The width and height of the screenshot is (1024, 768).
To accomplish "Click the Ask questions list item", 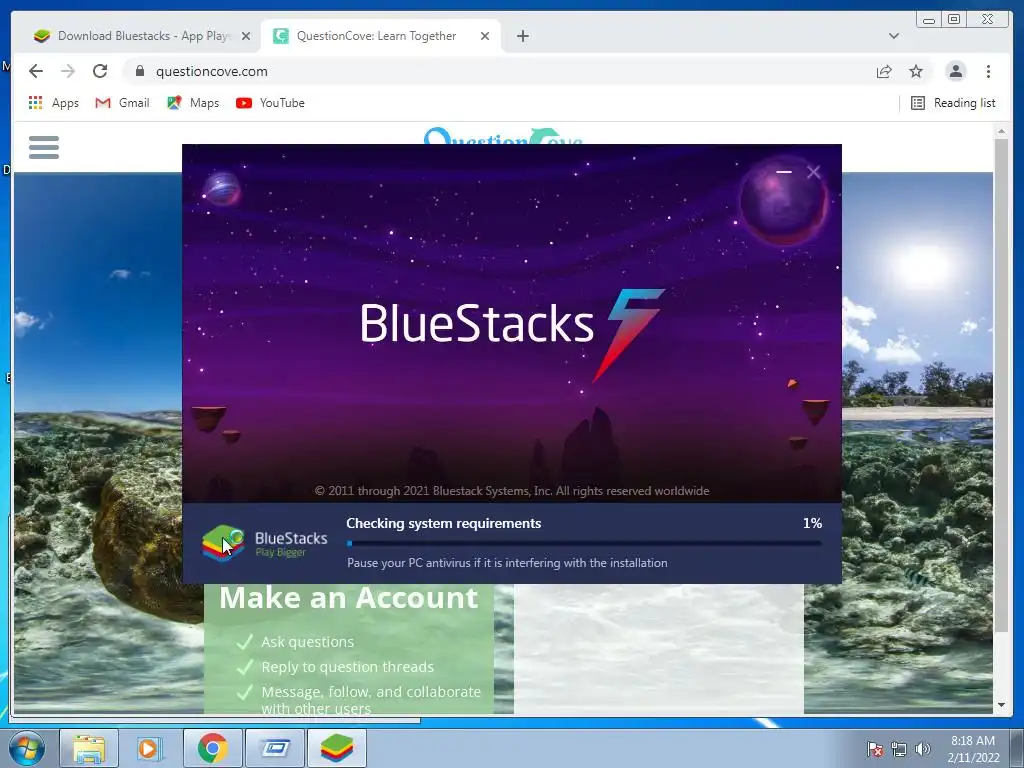I will tap(307, 642).
